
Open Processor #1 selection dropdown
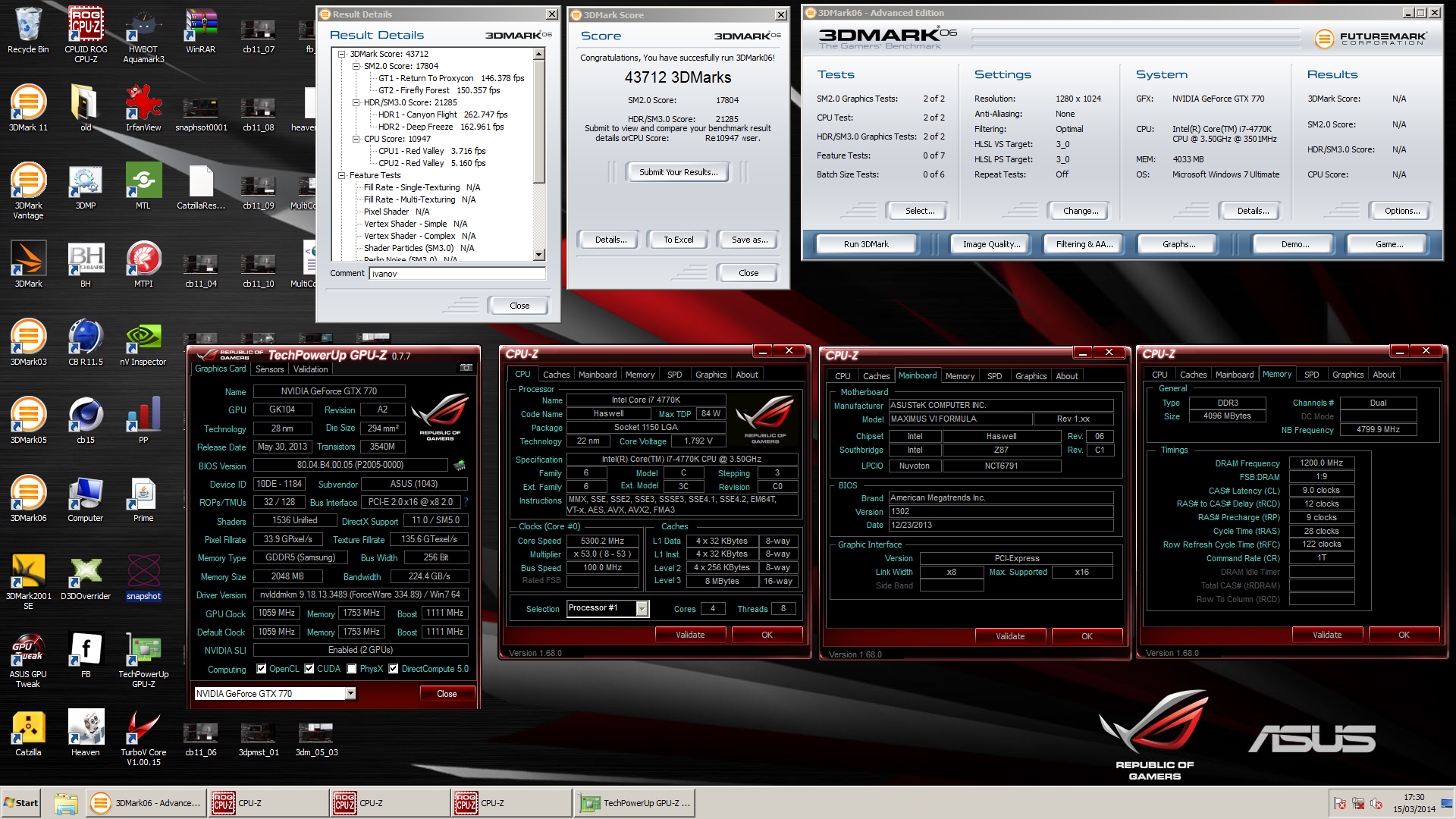coord(642,608)
